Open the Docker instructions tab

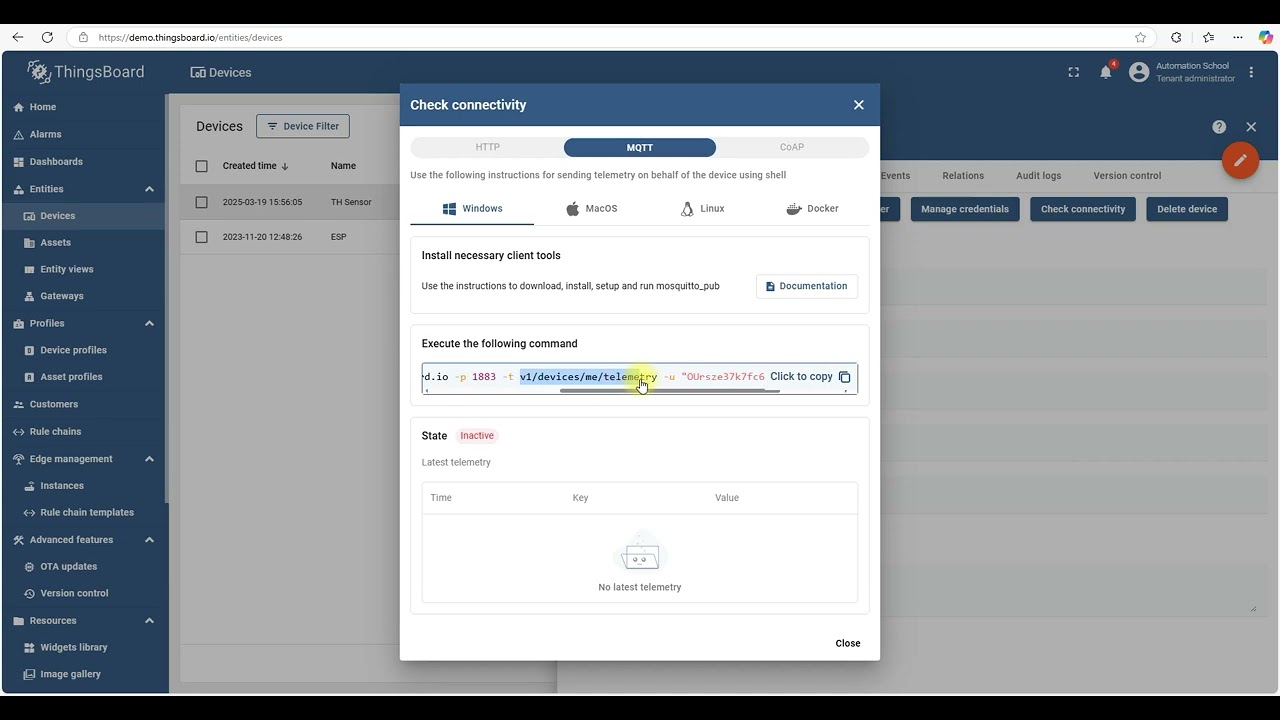tap(812, 209)
